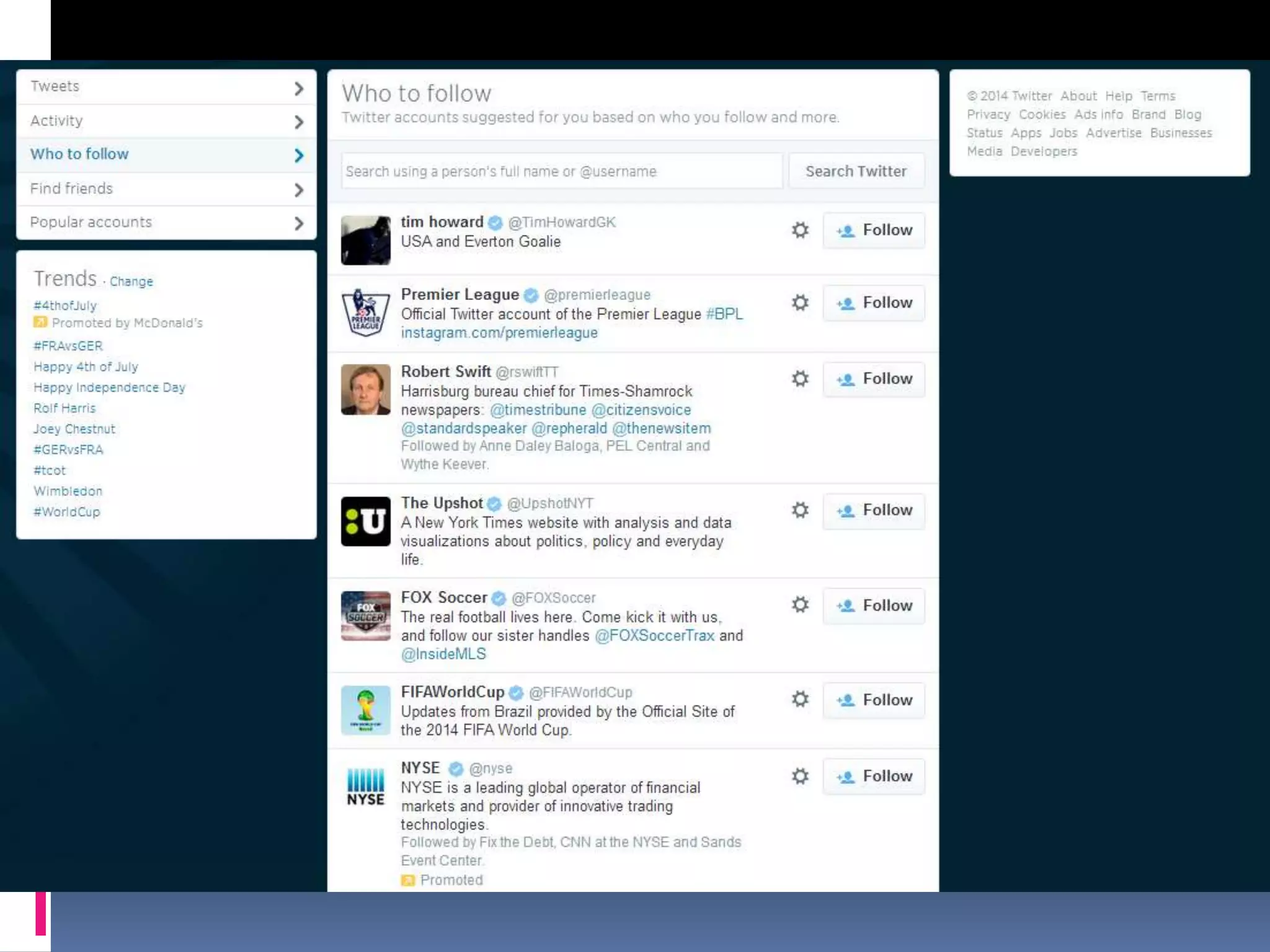This screenshot has width=1270, height=952.
Task: Open @FOXSoccerTrax mention link
Action: [x=654, y=636]
